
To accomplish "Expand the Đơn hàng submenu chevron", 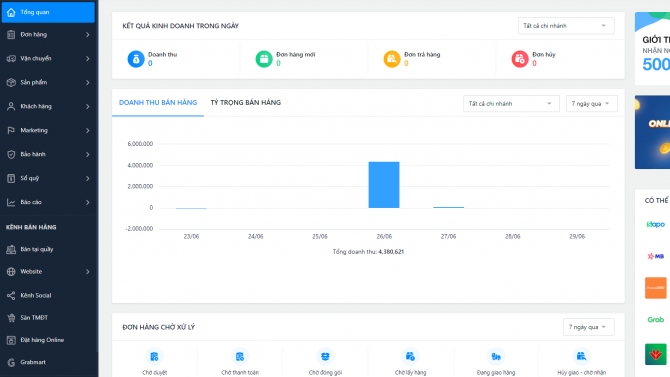I will coord(88,35).
